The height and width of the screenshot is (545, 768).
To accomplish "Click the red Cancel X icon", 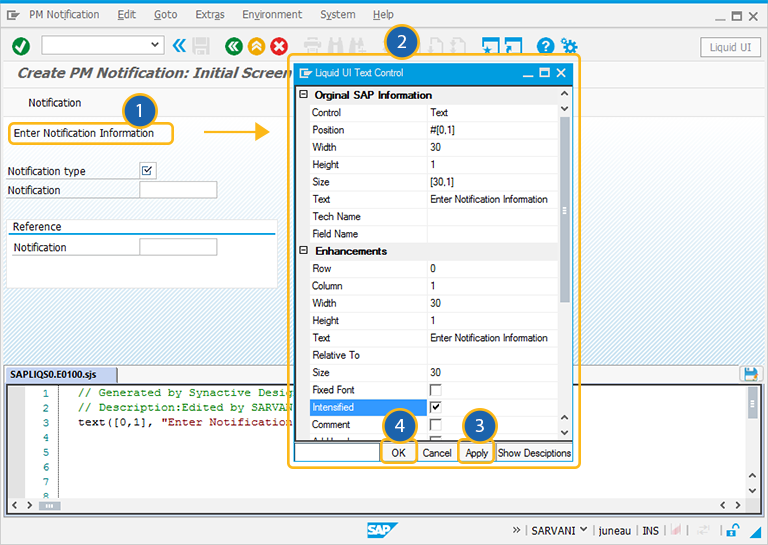I will tap(279, 47).
